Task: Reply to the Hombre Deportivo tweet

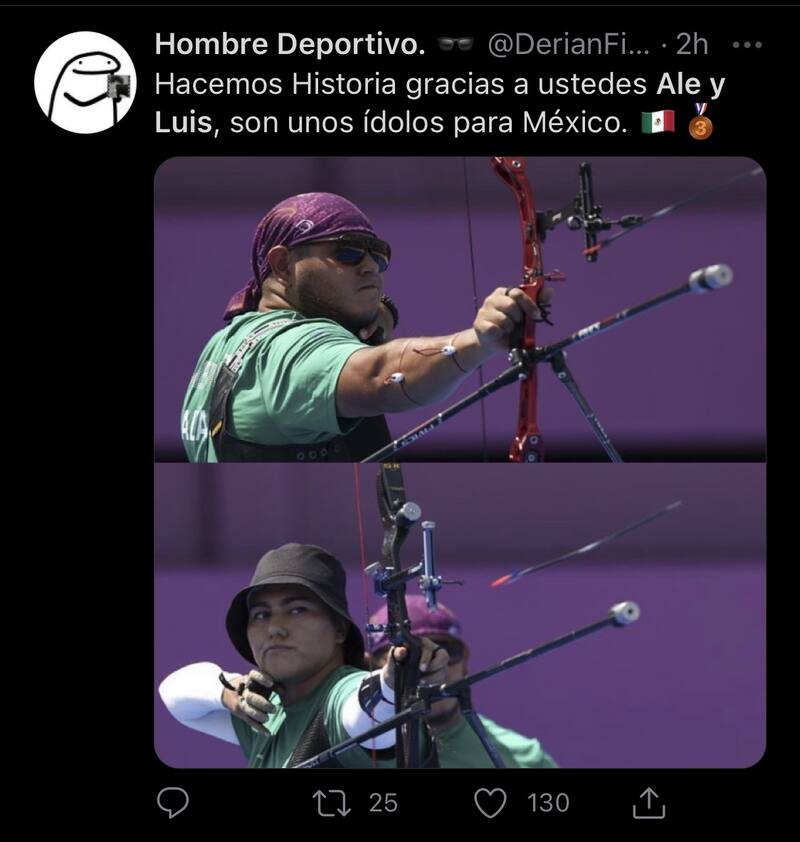Action: (174, 801)
